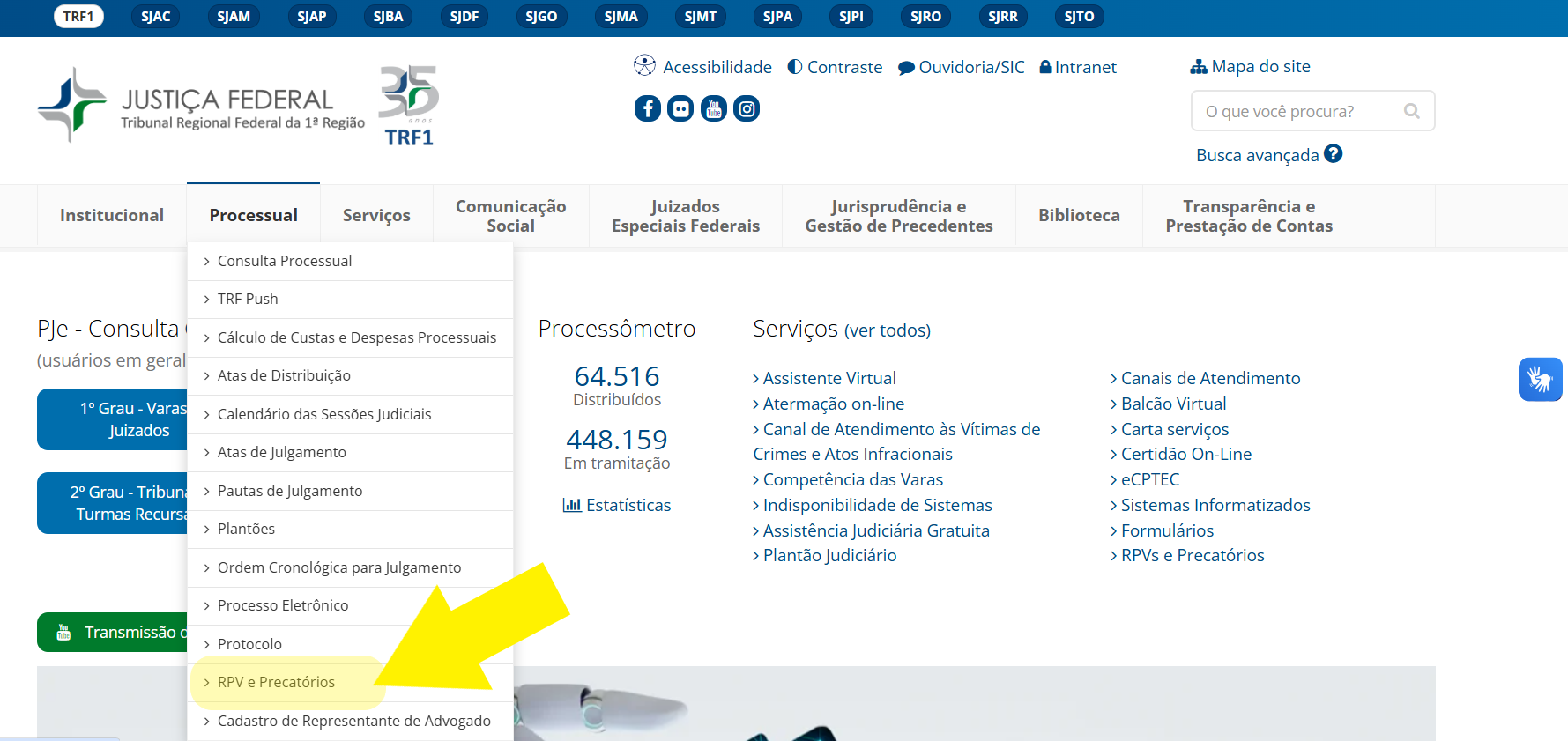This screenshot has height=741, width=1568.
Task: Open the Flickr social icon
Action: tap(680, 108)
